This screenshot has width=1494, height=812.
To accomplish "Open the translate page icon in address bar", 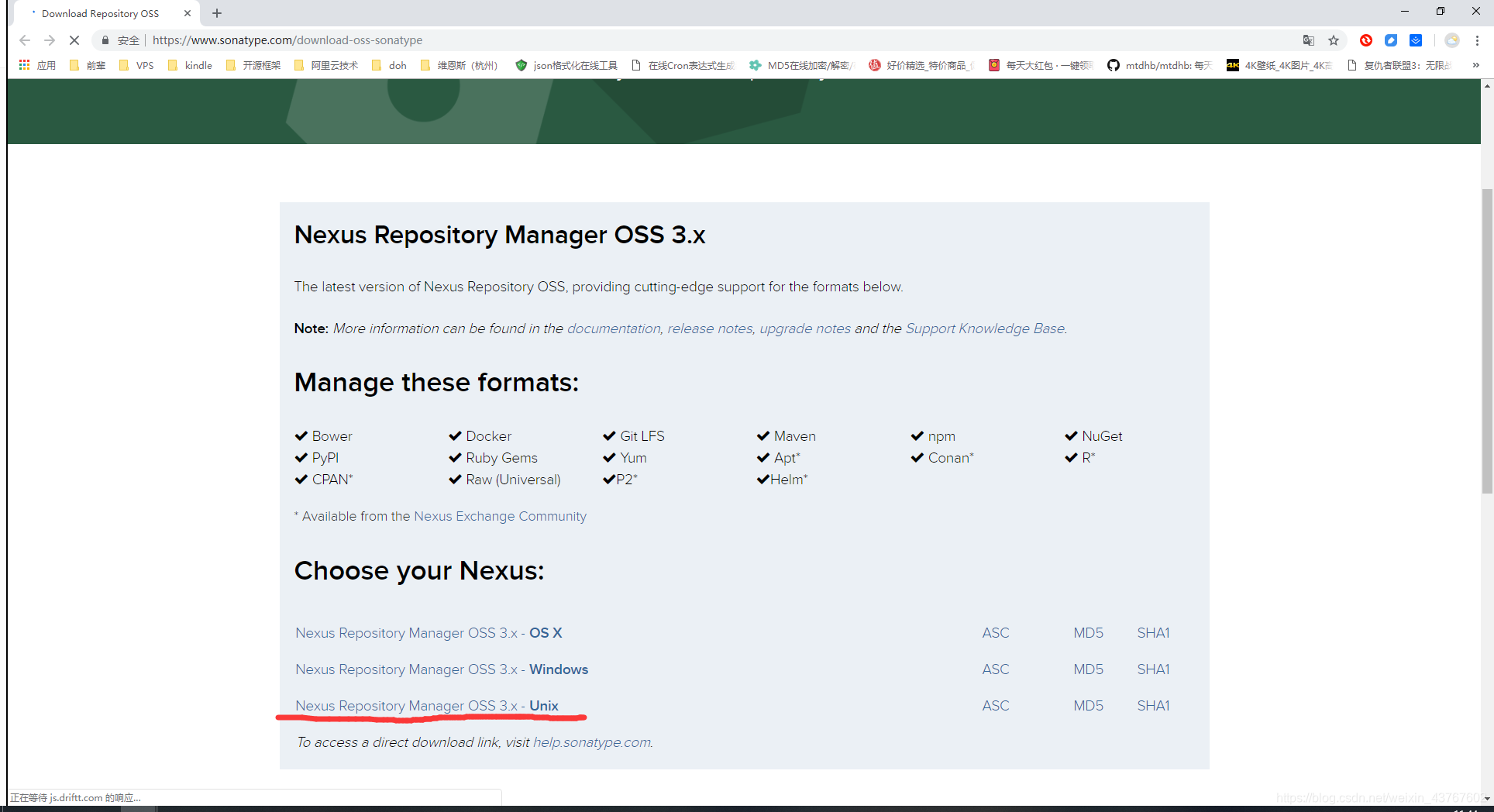I will (x=1309, y=40).
